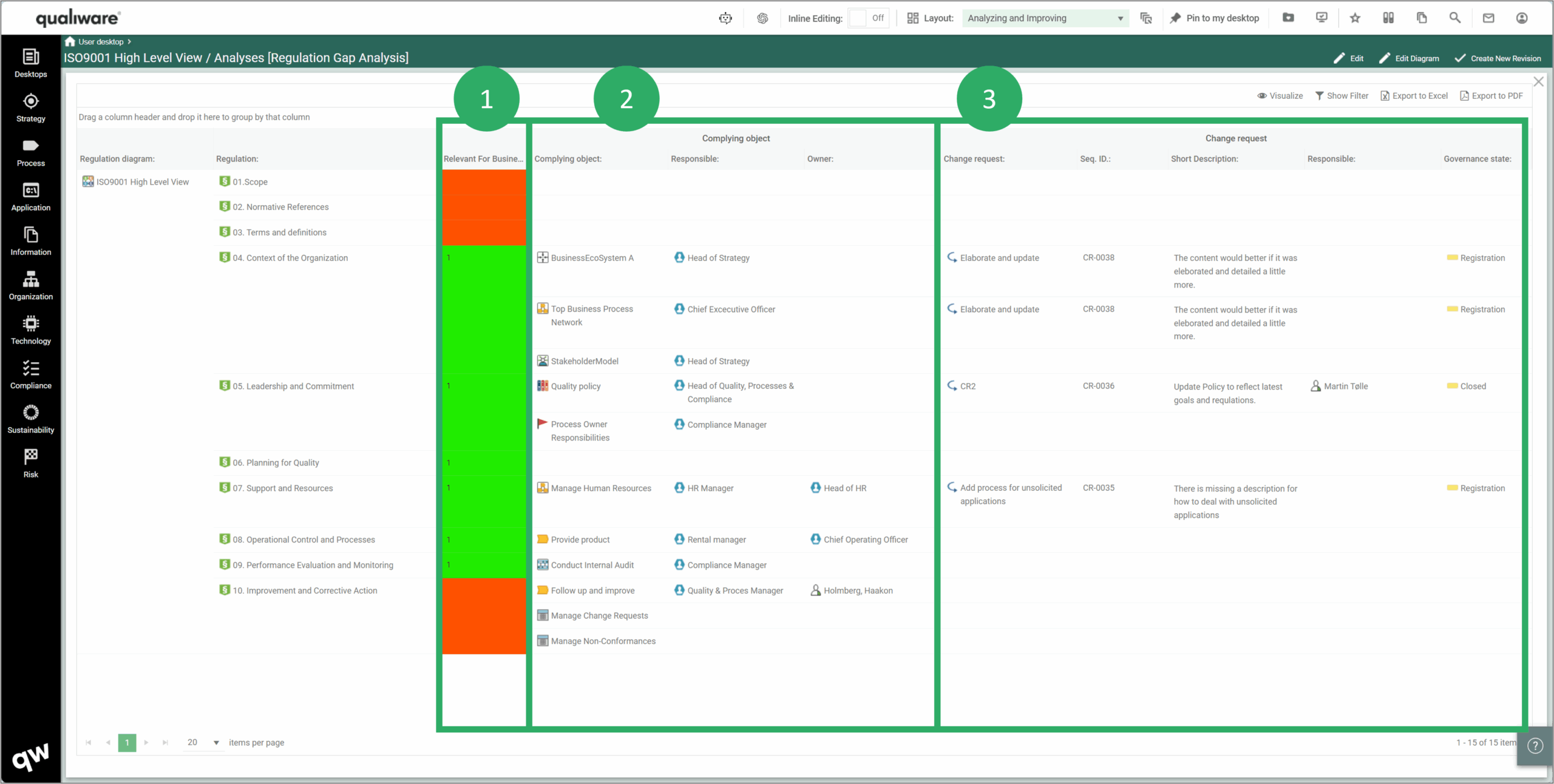Click page 1 in pager

click(x=127, y=743)
